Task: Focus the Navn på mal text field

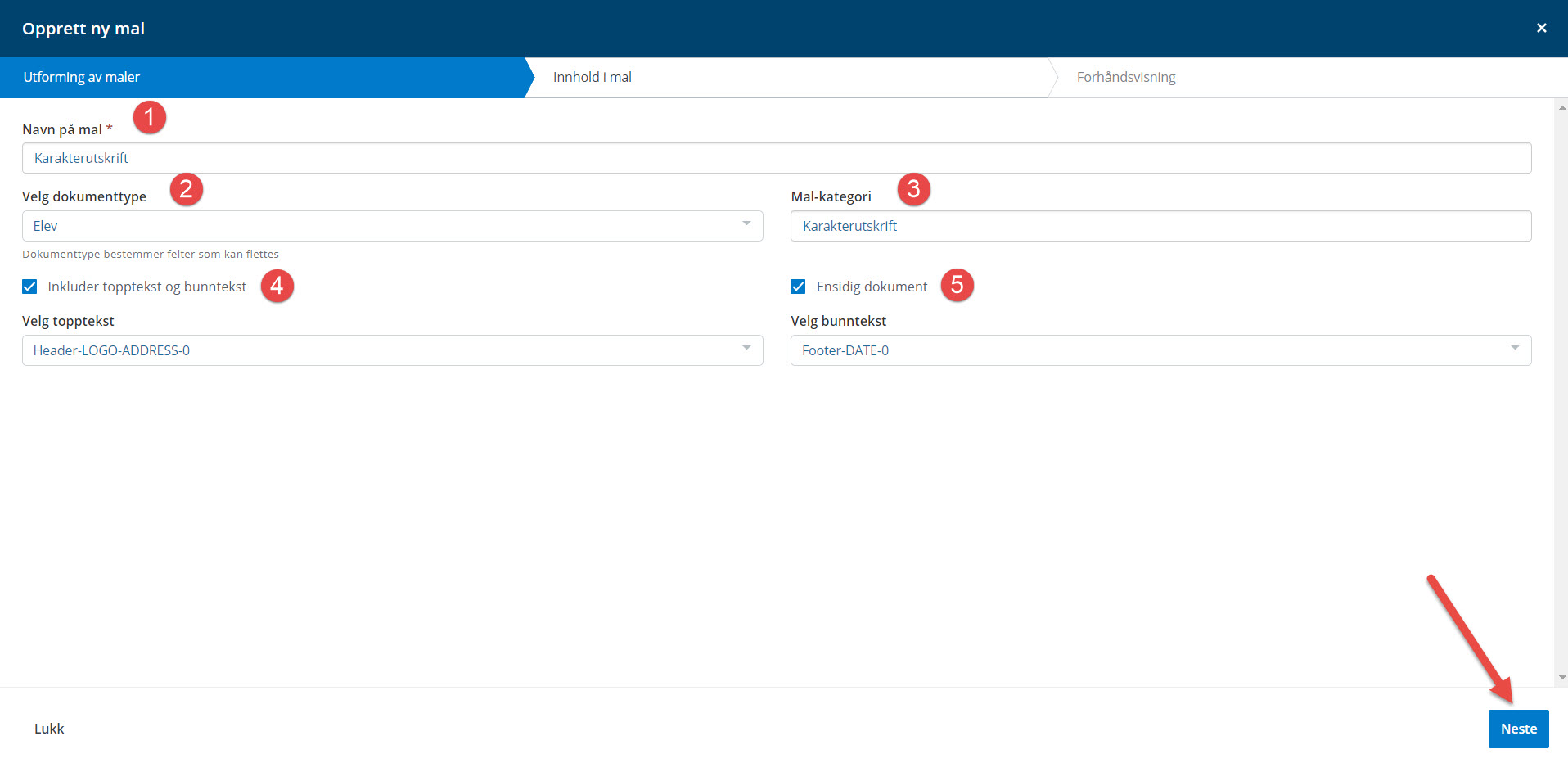Action: pos(776,158)
